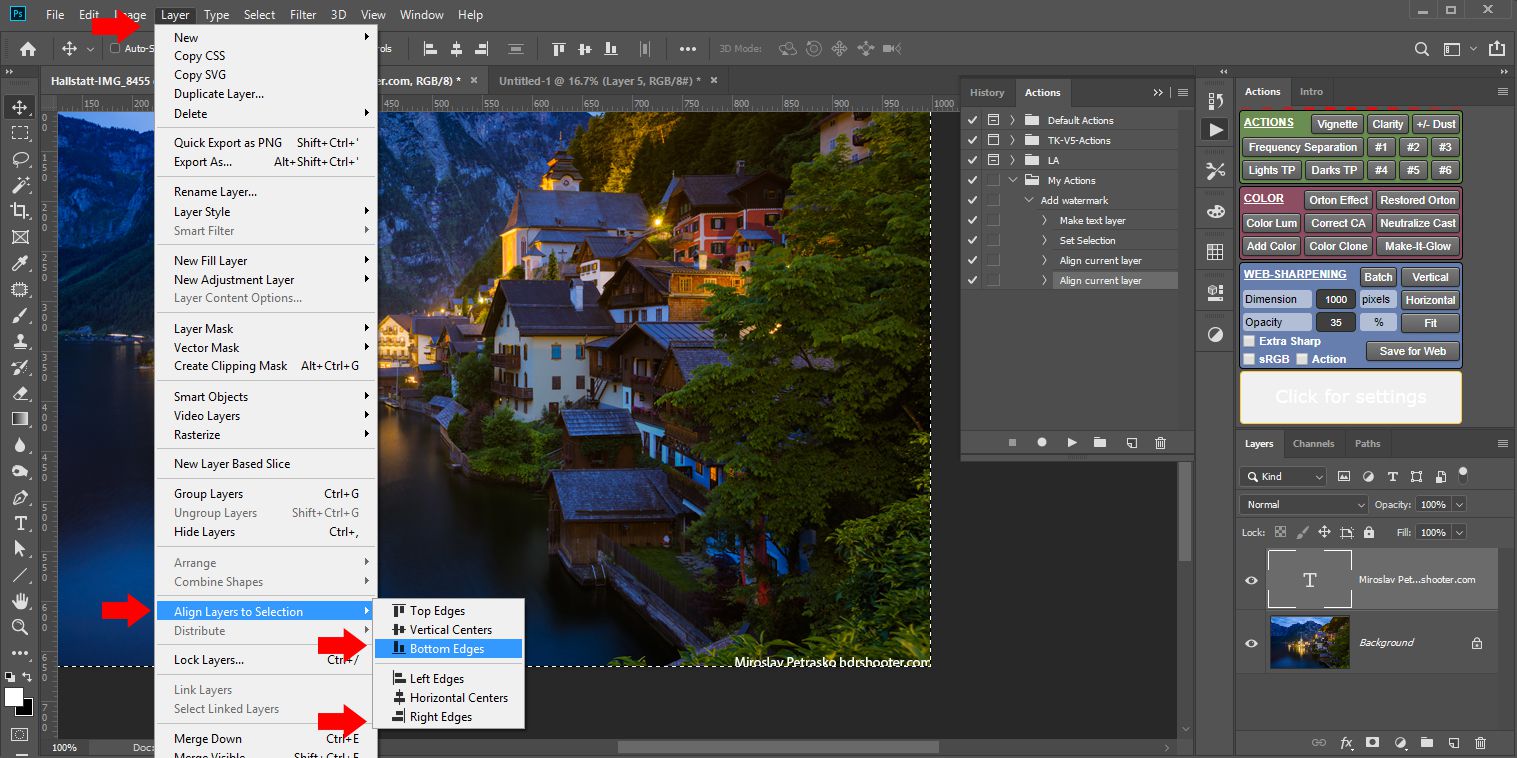Image resolution: width=1517 pixels, height=758 pixels.
Task: Hide the Background layer
Action: click(1250, 643)
